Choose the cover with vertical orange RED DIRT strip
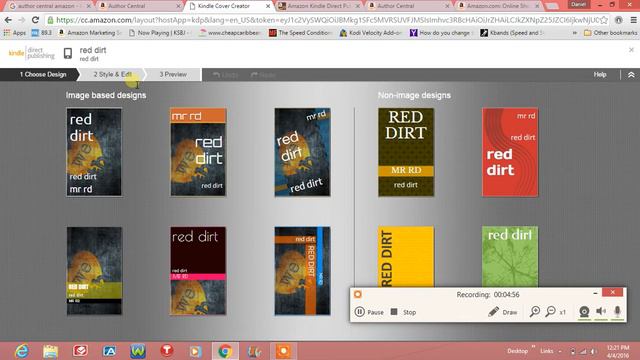The image size is (640, 360). tap(302, 271)
